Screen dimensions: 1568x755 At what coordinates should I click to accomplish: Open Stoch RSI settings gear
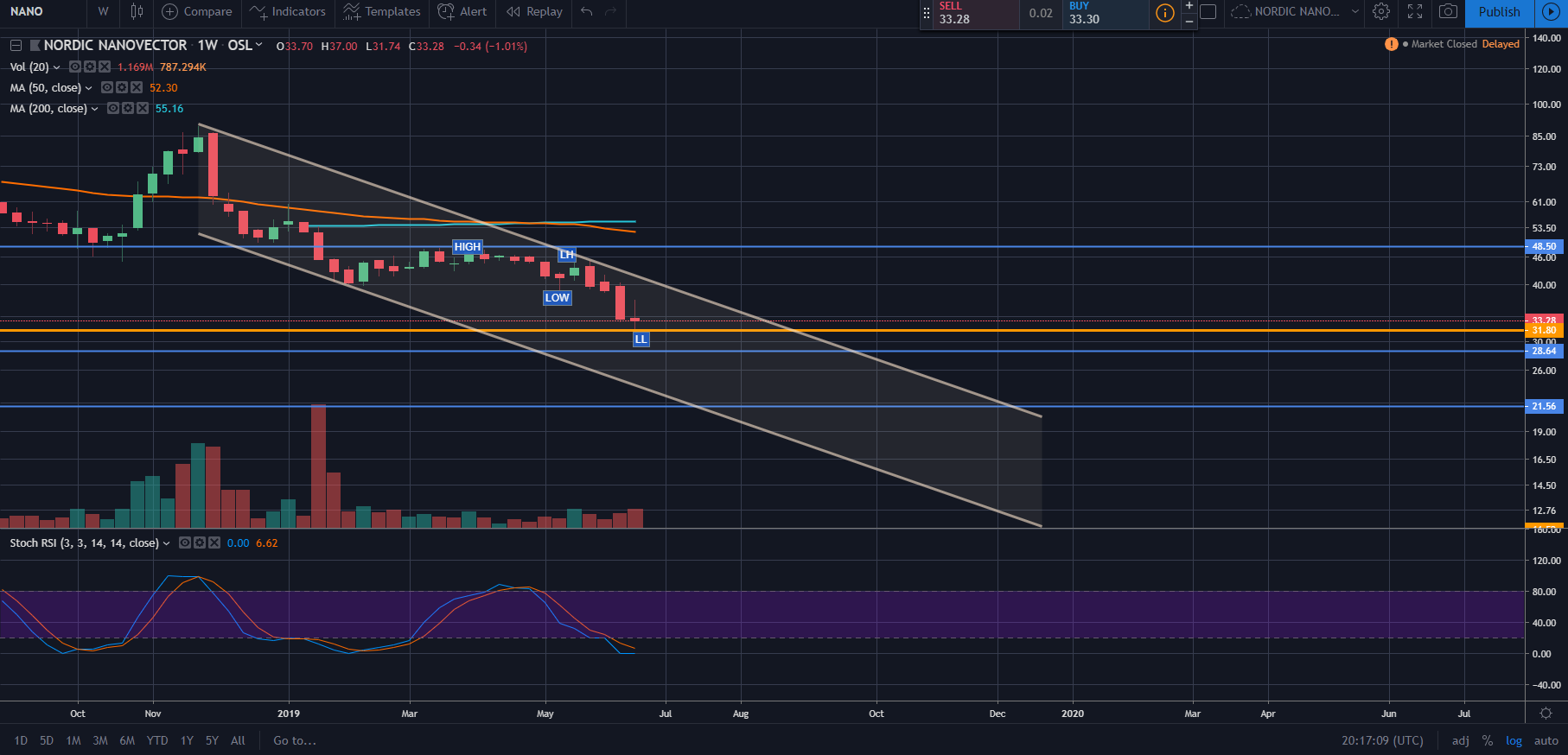[200, 542]
